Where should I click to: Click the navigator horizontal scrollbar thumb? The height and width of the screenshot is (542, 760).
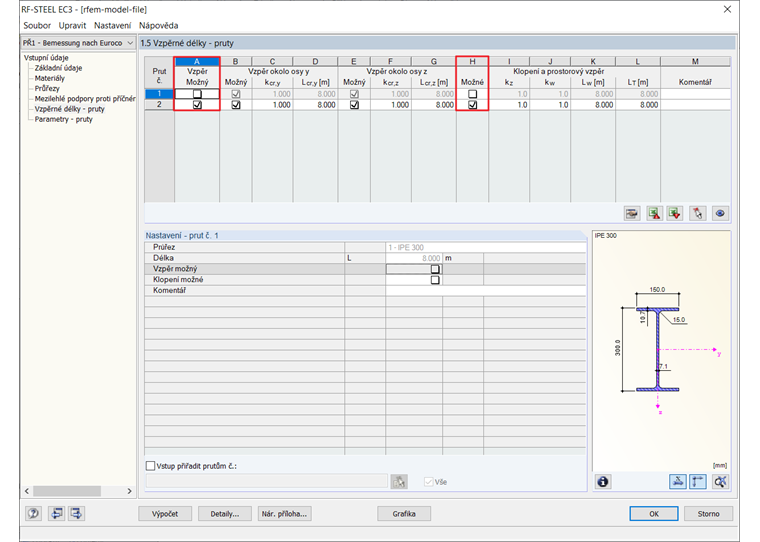tap(67, 491)
